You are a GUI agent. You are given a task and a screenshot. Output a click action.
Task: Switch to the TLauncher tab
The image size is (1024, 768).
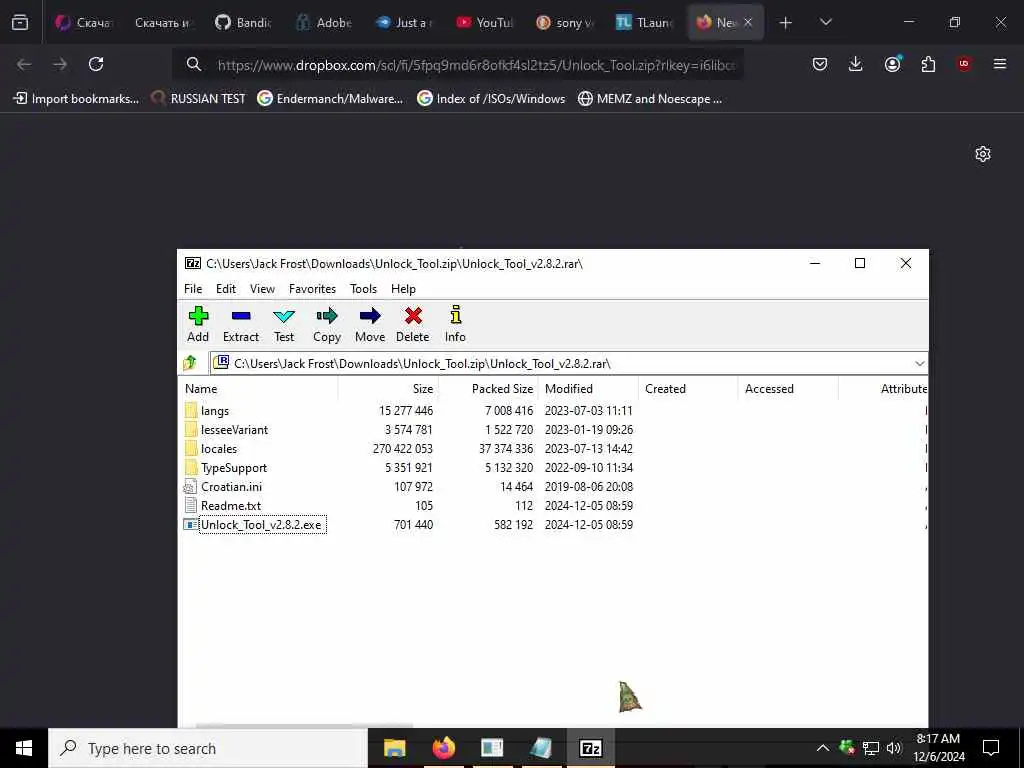(x=645, y=23)
